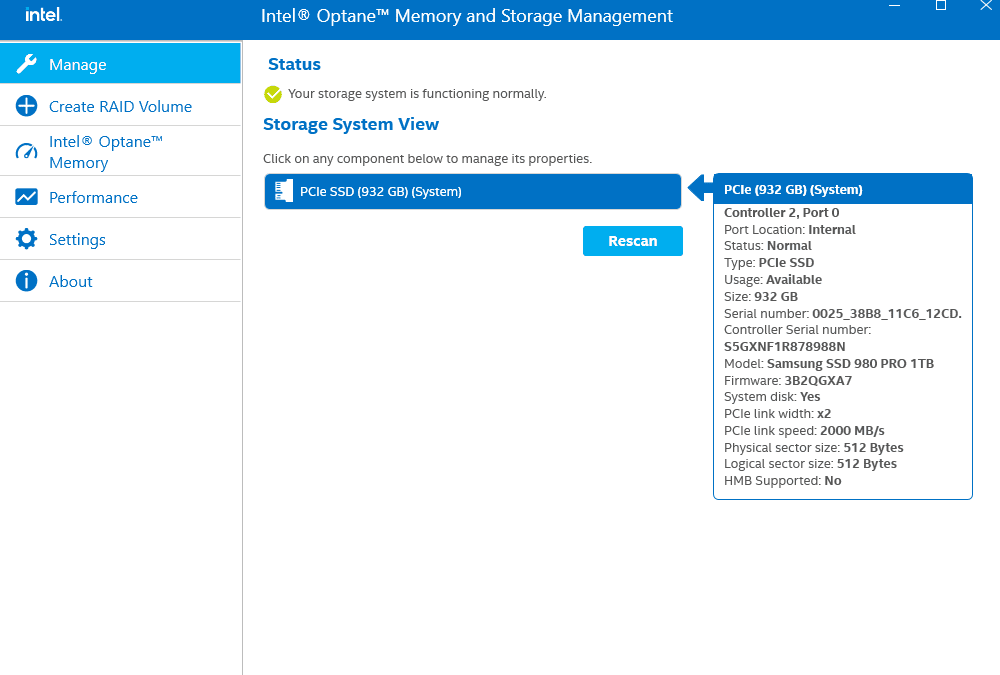Click the 'Logical sector size: 512 Bytes' line
1000x675 pixels.
click(x=811, y=464)
